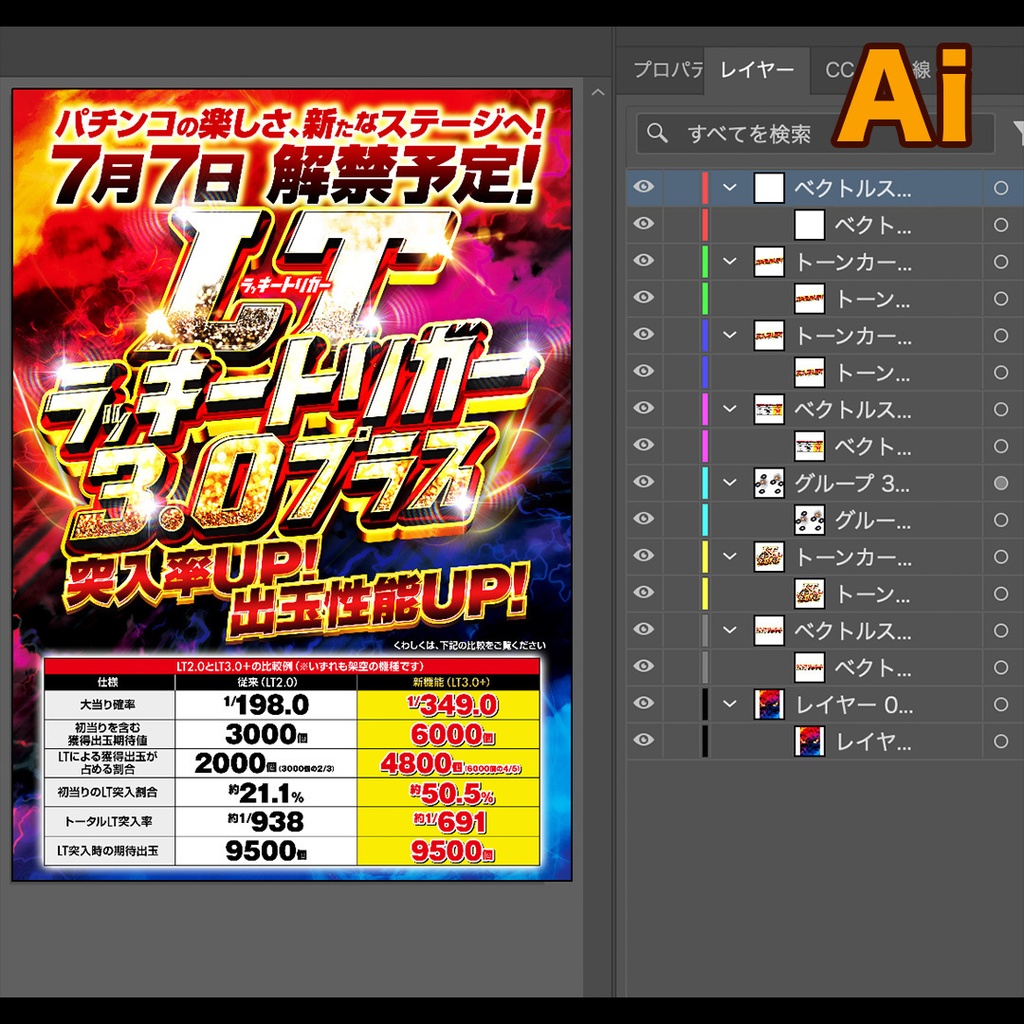Image resolution: width=1024 pixels, height=1024 pixels.
Task: Hide the topmost ベクトルス layer
Action: tap(644, 187)
